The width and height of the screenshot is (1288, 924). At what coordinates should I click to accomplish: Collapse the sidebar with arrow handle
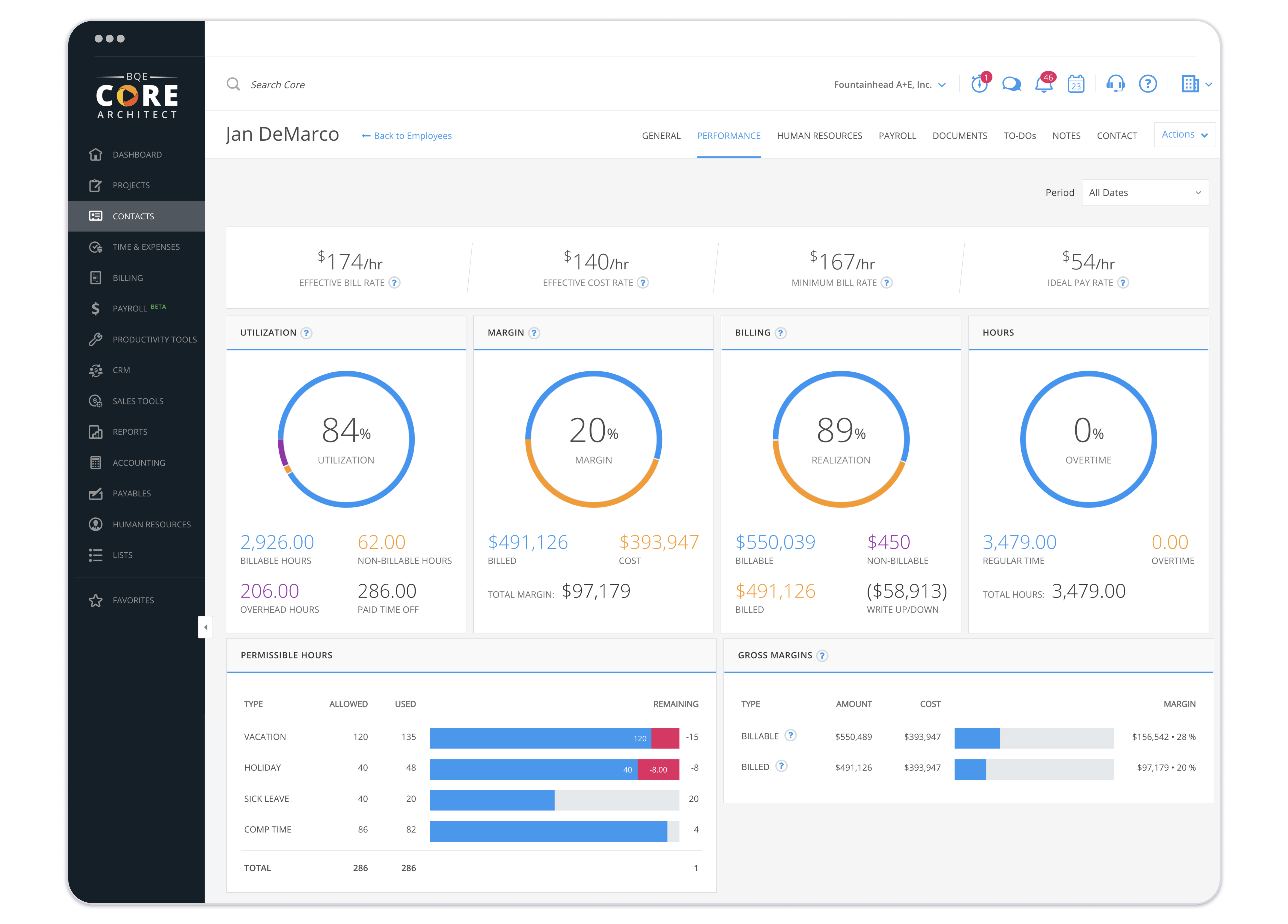coord(205,627)
